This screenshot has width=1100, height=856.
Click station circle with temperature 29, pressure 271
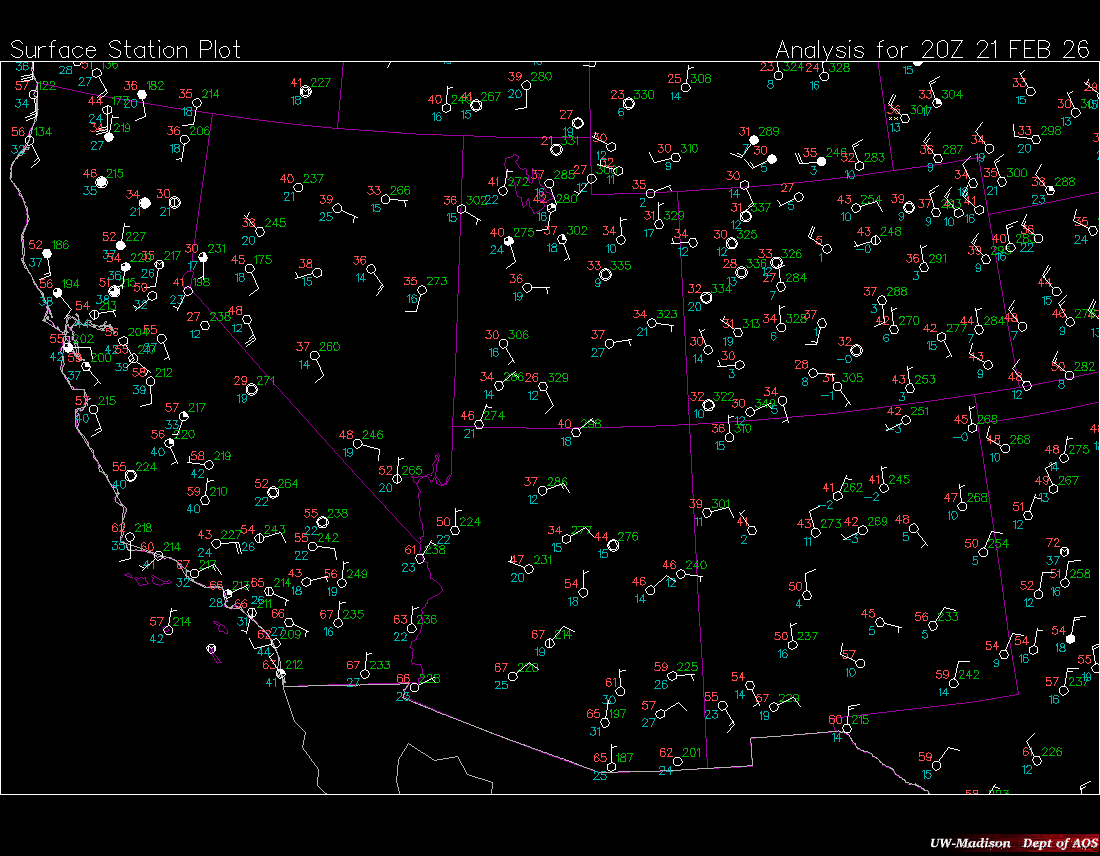pos(252,389)
